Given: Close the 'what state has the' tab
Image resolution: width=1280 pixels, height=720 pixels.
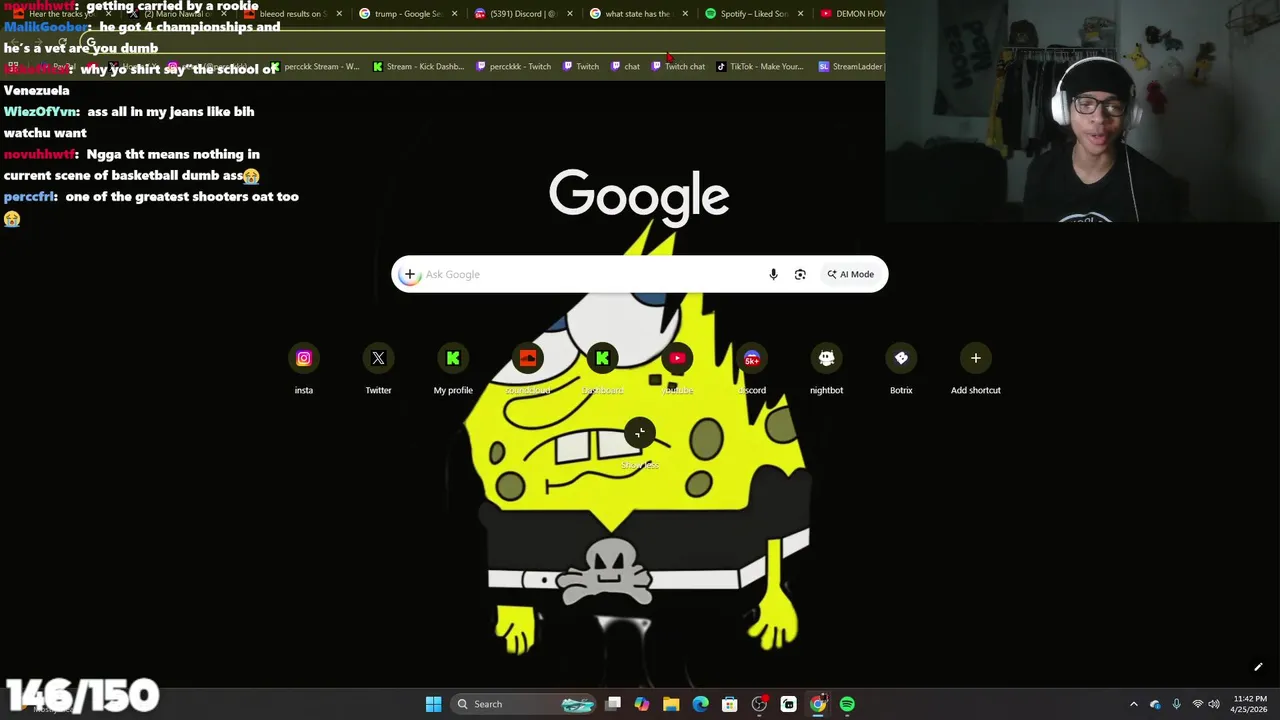Looking at the screenshot, I should (685, 14).
